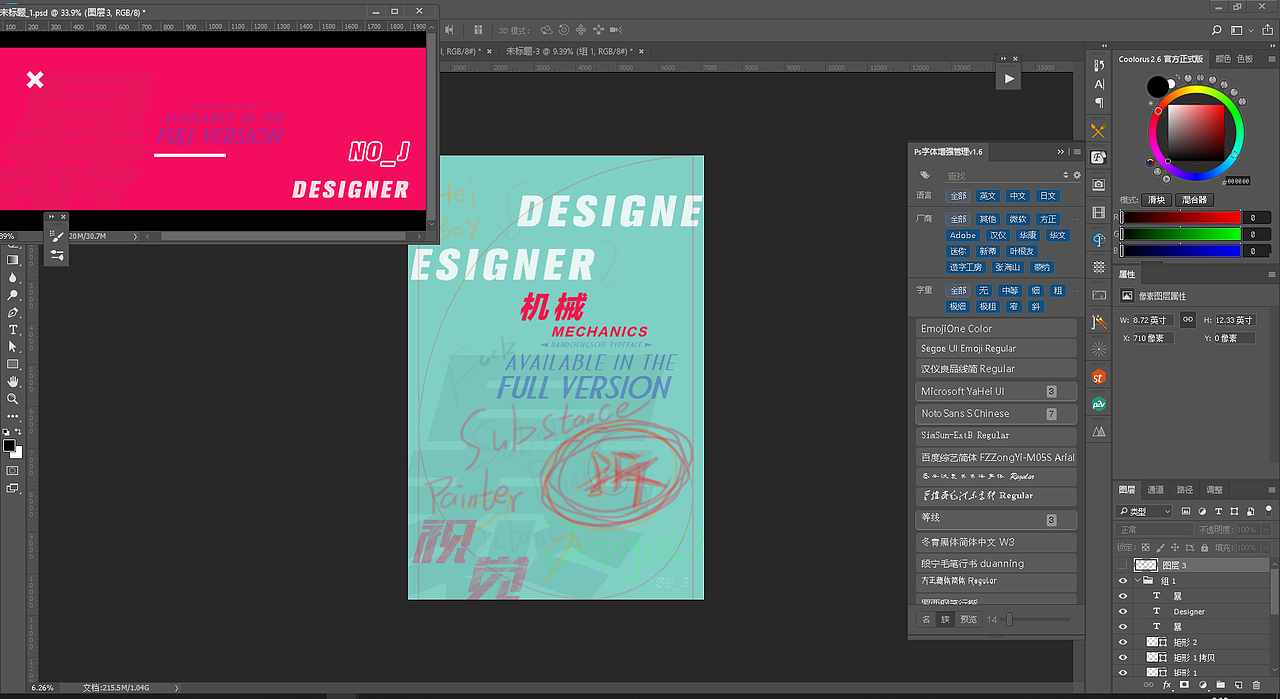The height and width of the screenshot is (699, 1280).
Task: Collapse the font manager panel arrows
Action: [x=1061, y=152]
